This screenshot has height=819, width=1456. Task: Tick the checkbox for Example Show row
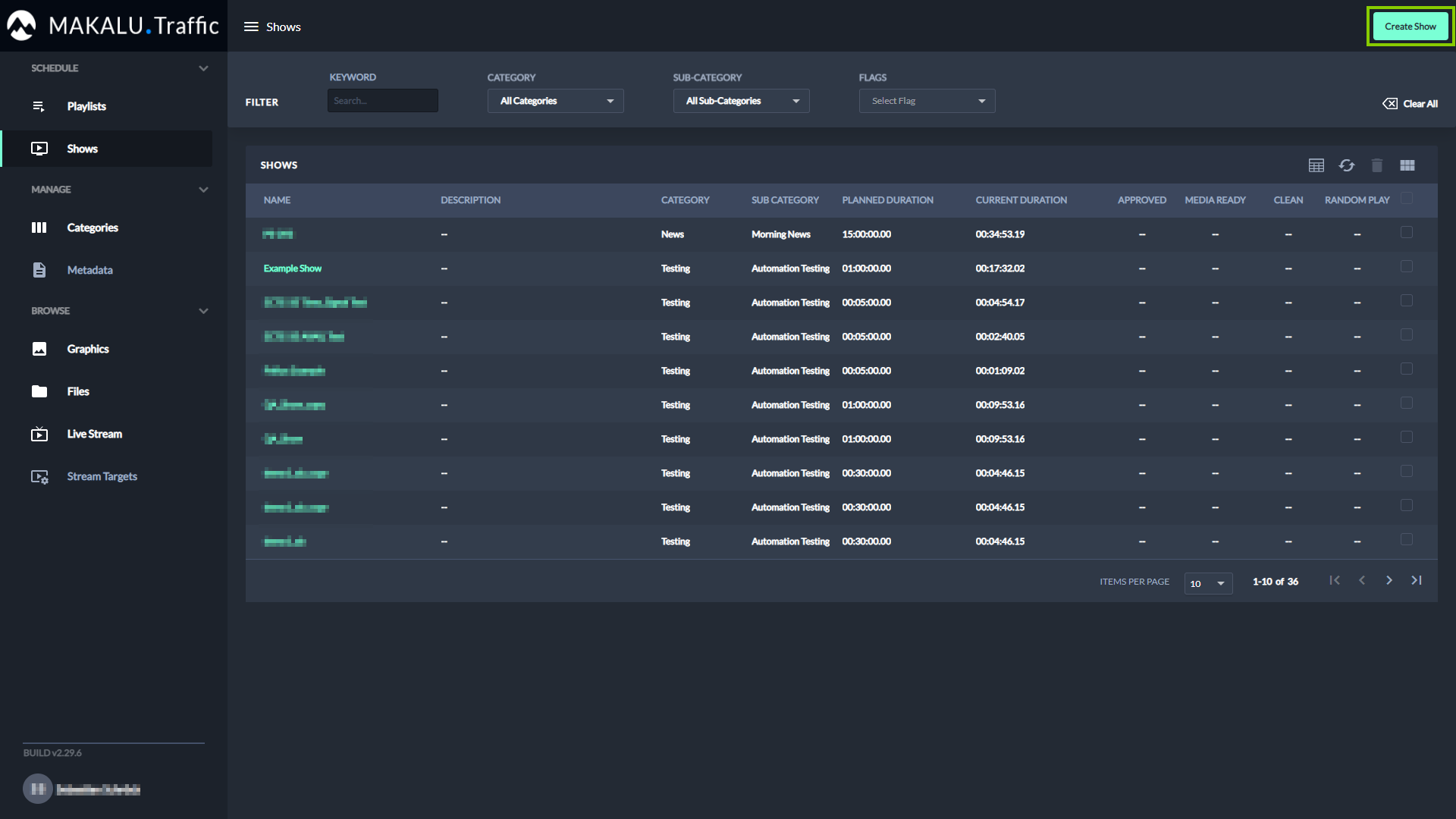[x=1407, y=267]
